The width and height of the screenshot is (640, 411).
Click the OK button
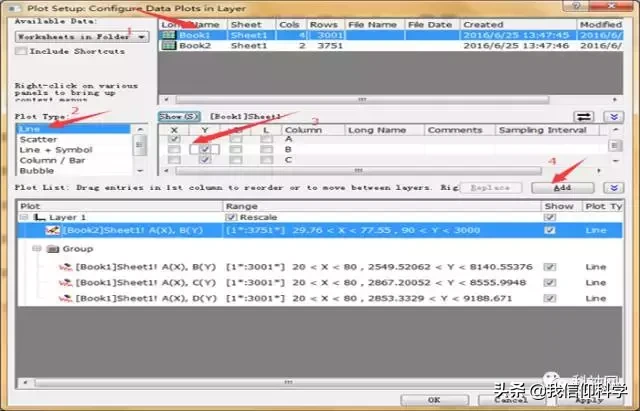coord(434,400)
